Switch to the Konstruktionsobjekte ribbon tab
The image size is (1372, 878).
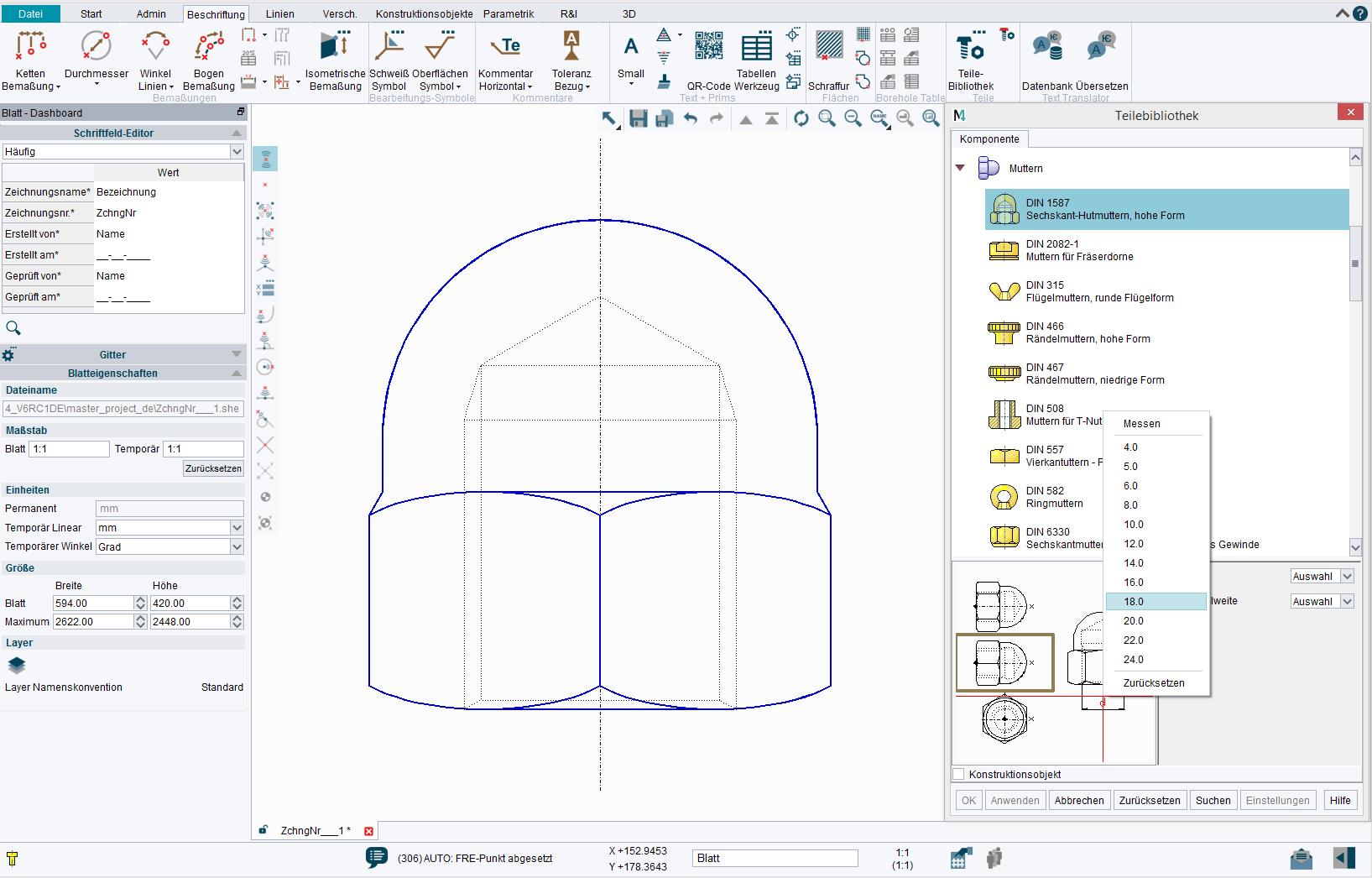424,14
